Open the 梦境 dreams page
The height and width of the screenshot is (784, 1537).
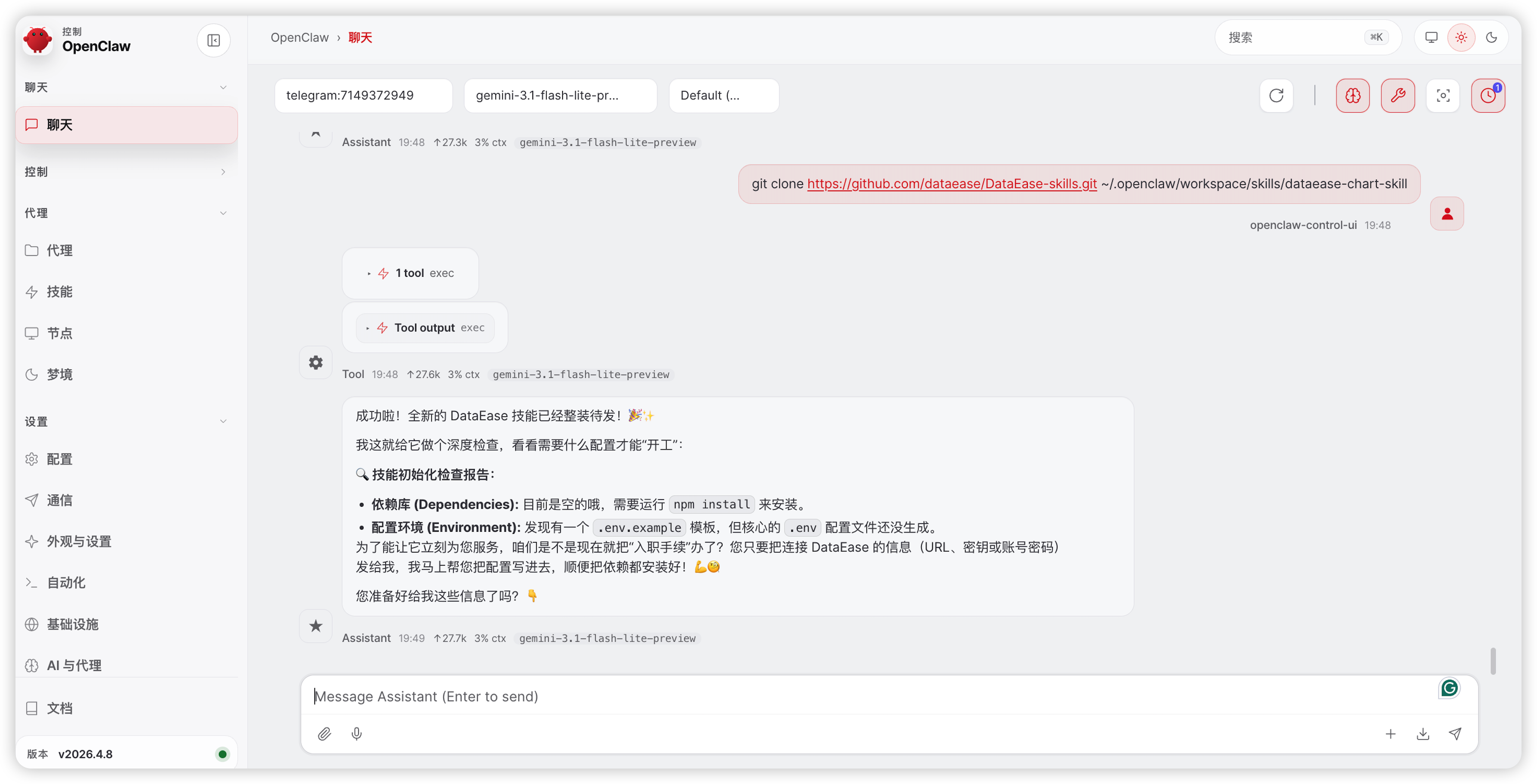(x=126, y=374)
